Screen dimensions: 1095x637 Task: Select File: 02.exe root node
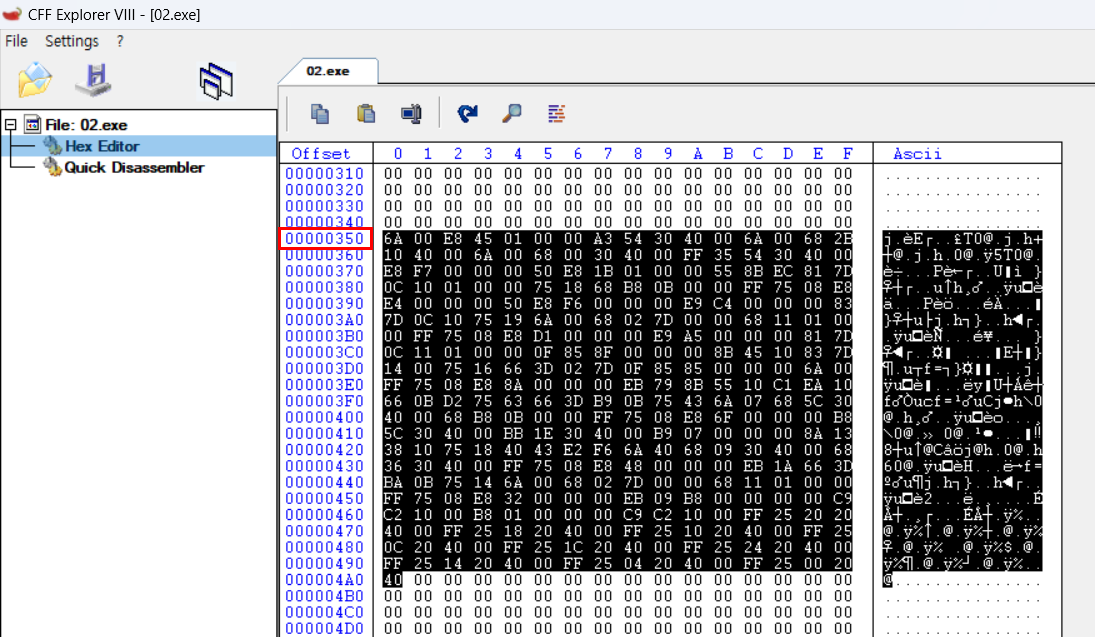point(86,125)
